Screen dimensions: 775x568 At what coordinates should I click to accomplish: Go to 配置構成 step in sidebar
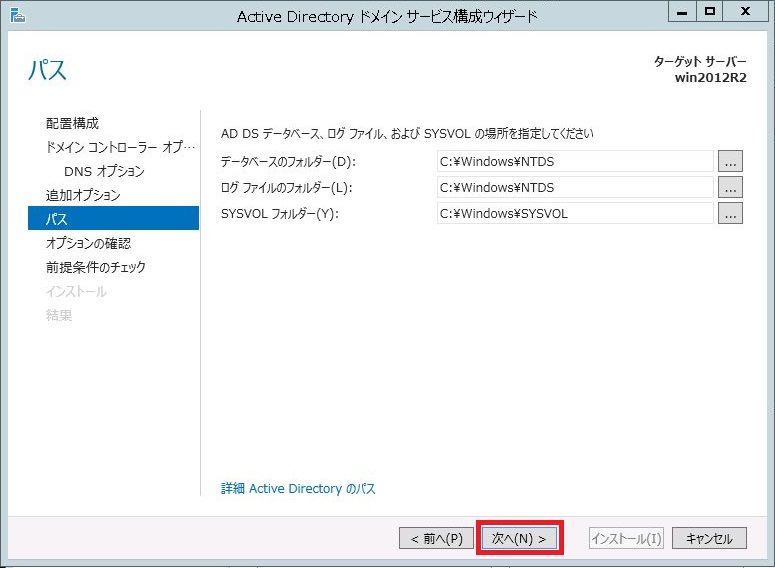pos(72,123)
